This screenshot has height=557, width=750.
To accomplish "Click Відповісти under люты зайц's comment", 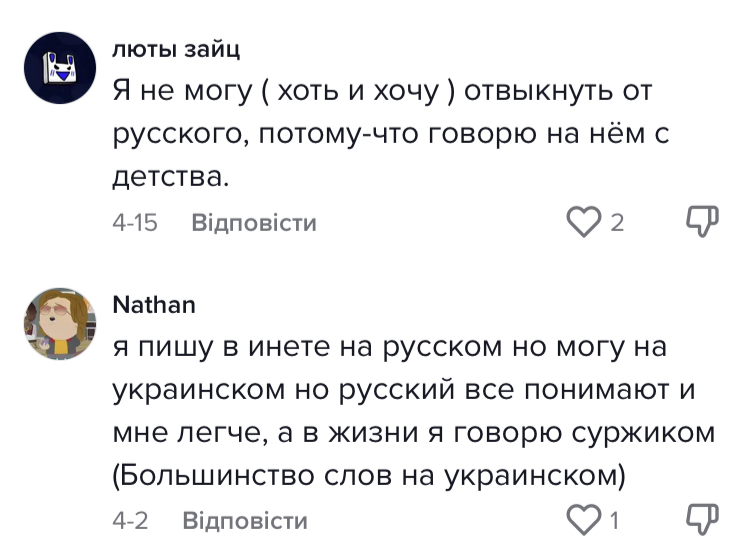I will tap(253, 223).
